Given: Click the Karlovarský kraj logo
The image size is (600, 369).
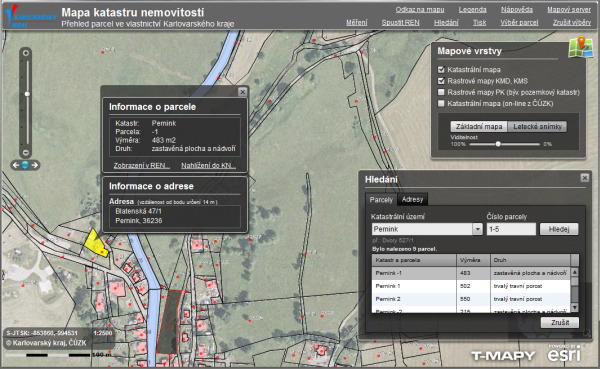Looking at the screenshot, I should (x=30, y=16).
